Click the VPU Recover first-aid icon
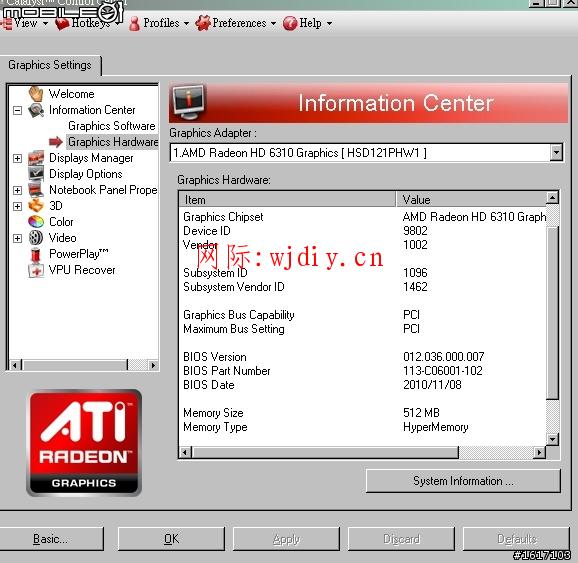The height and width of the screenshot is (563, 578). (x=36, y=270)
